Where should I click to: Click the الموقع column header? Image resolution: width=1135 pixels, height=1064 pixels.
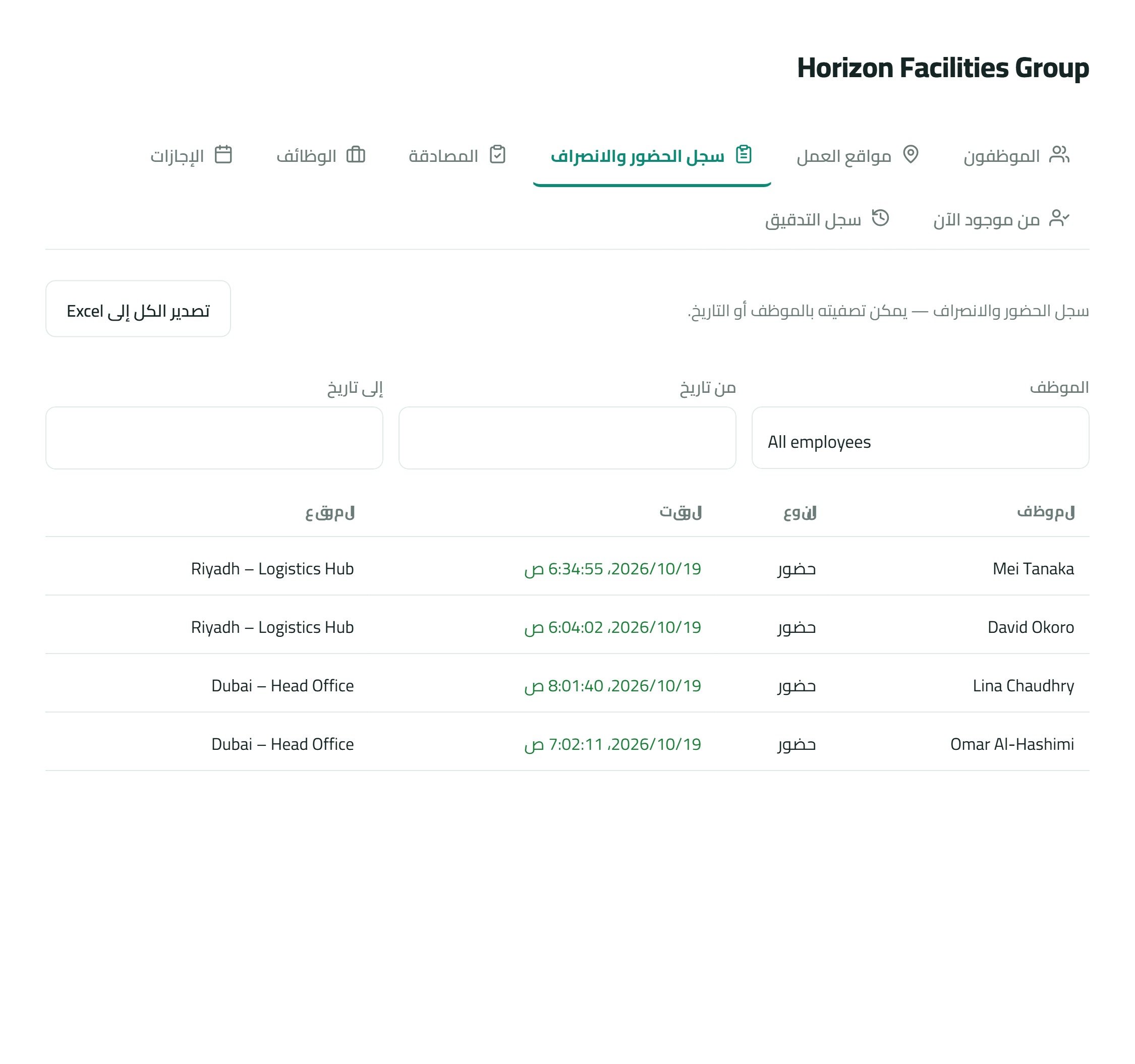tap(329, 513)
